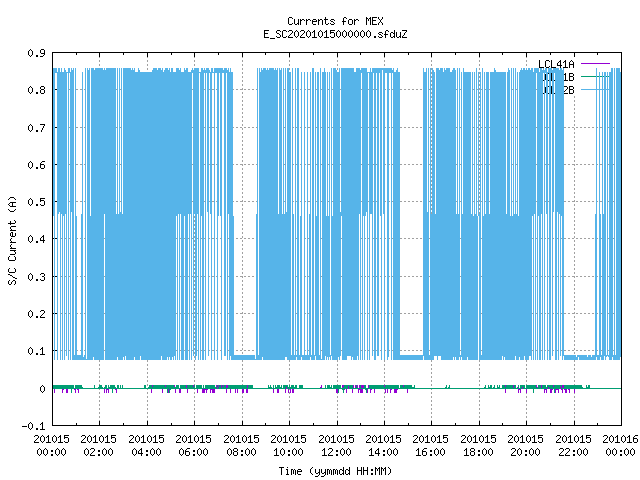The width and height of the screenshot is (640, 480).
Task: Select the '04:00' x-axis tick label
Action: tap(147, 452)
